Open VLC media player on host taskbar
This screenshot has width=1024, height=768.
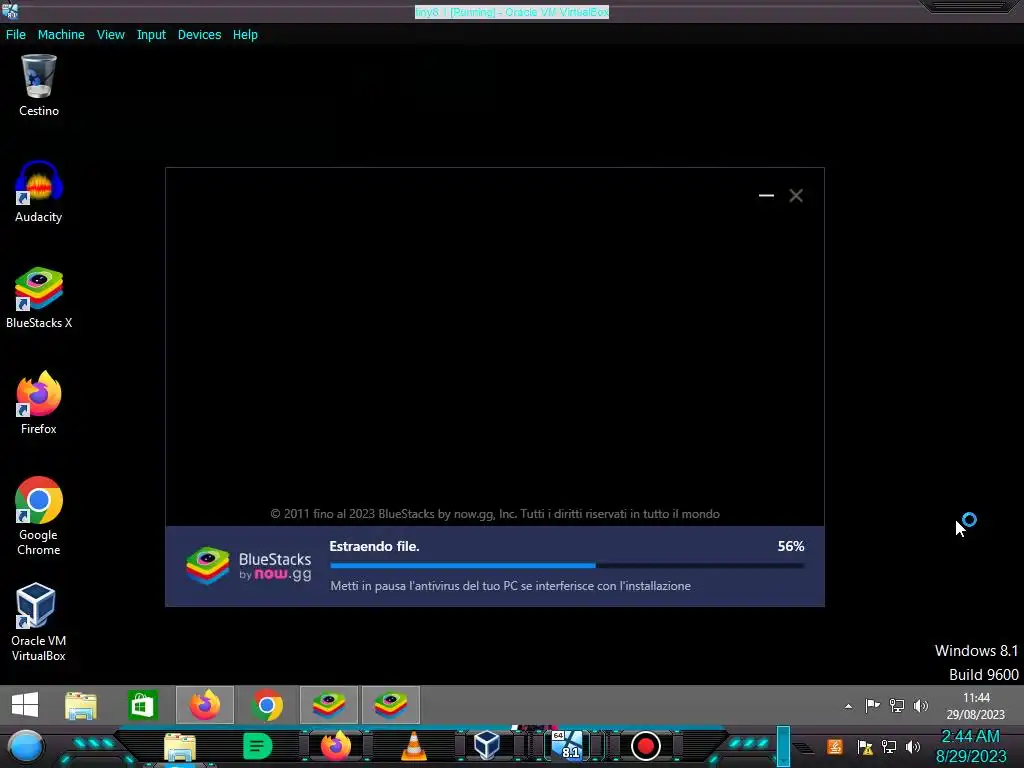413,746
